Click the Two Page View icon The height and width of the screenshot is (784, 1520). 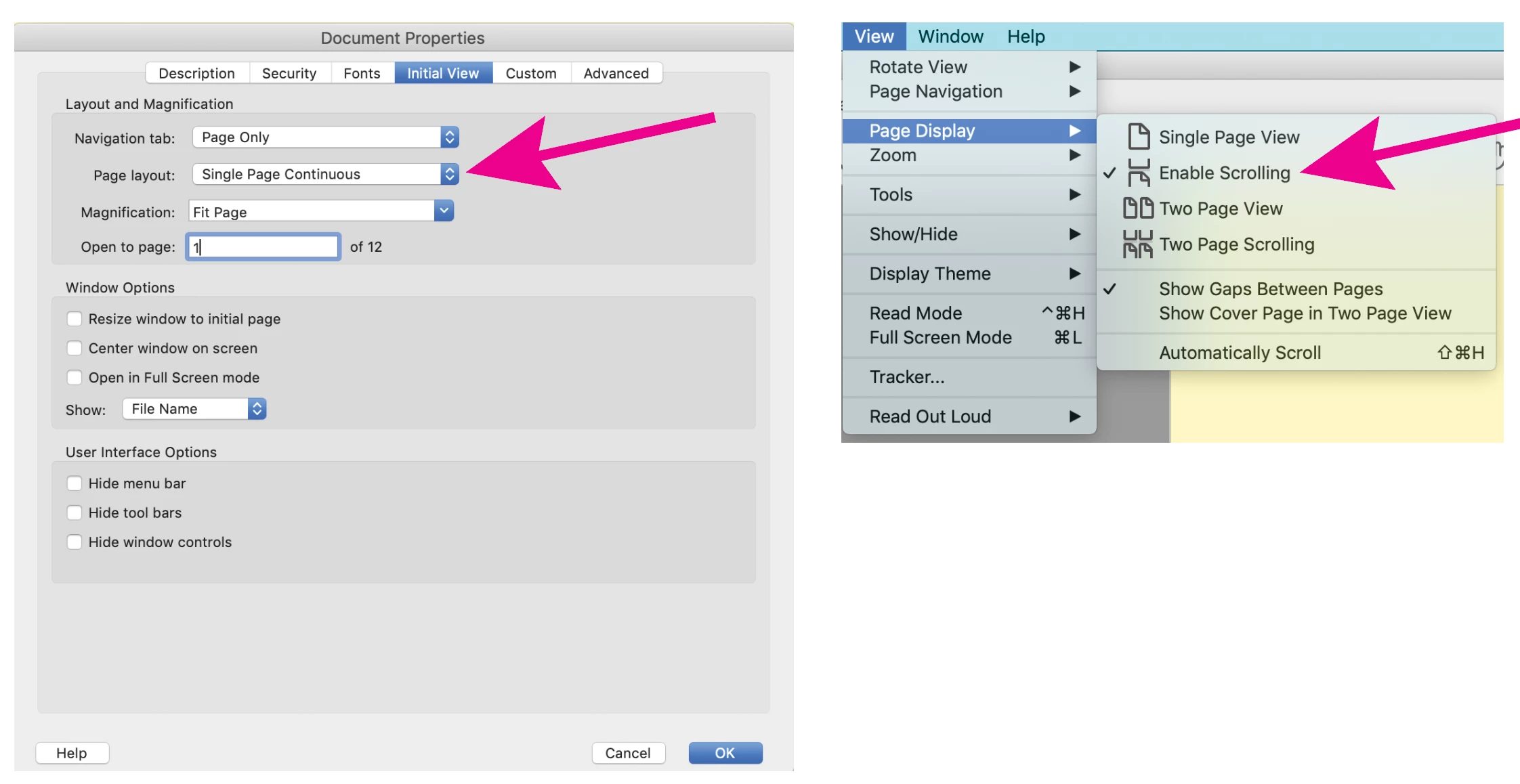1138,209
